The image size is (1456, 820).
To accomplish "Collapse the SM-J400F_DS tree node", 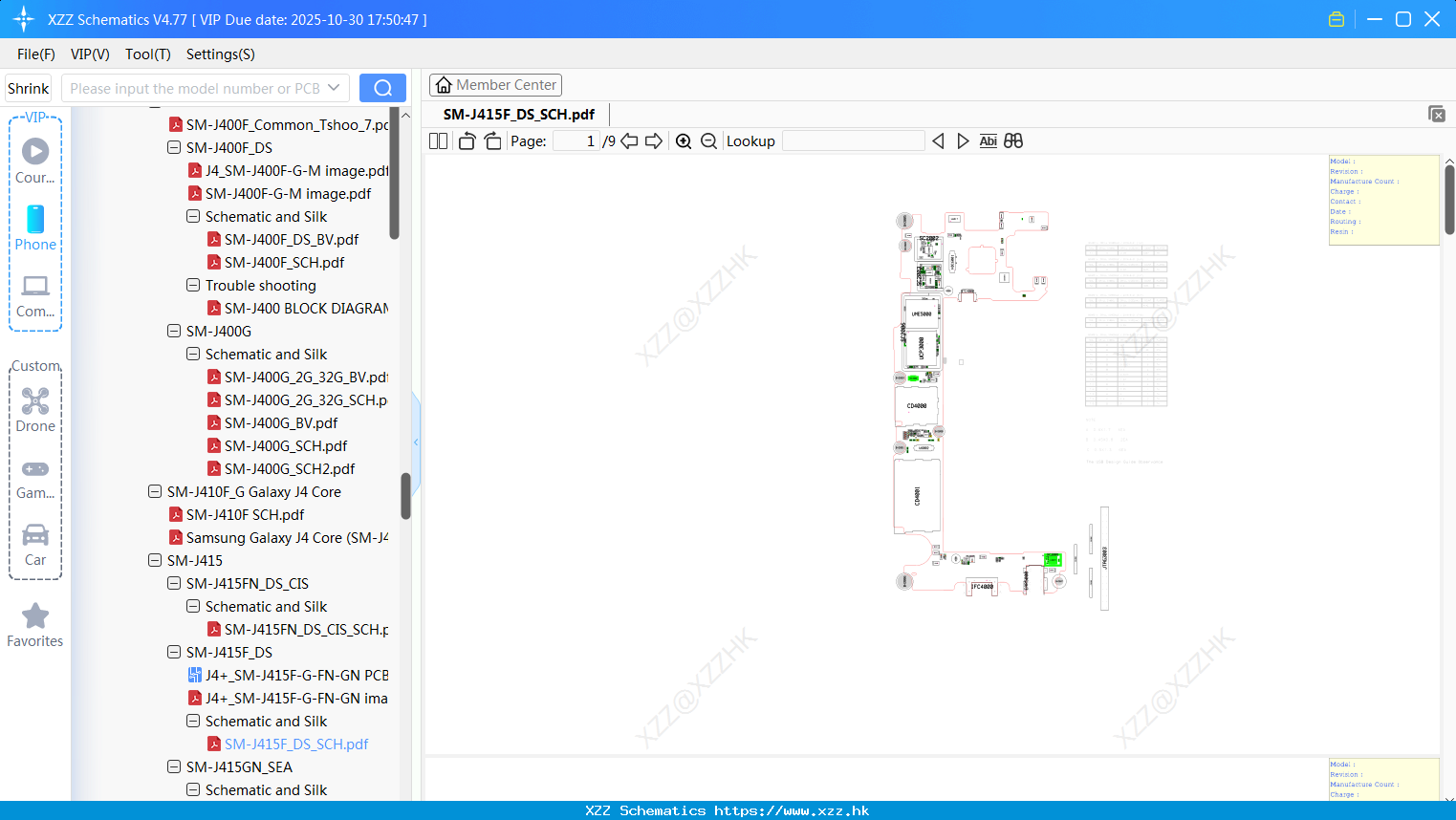I will 174,147.
